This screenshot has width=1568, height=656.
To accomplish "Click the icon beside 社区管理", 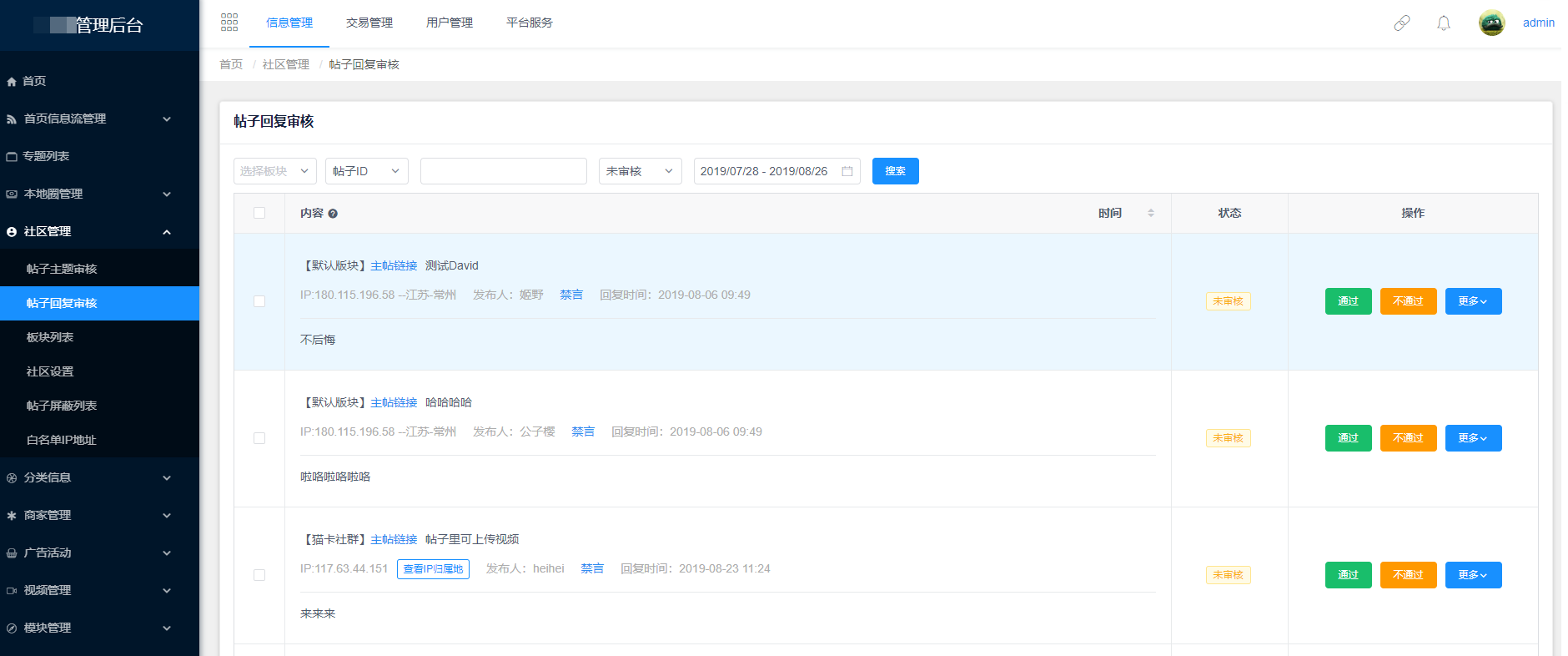I will coord(12,232).
